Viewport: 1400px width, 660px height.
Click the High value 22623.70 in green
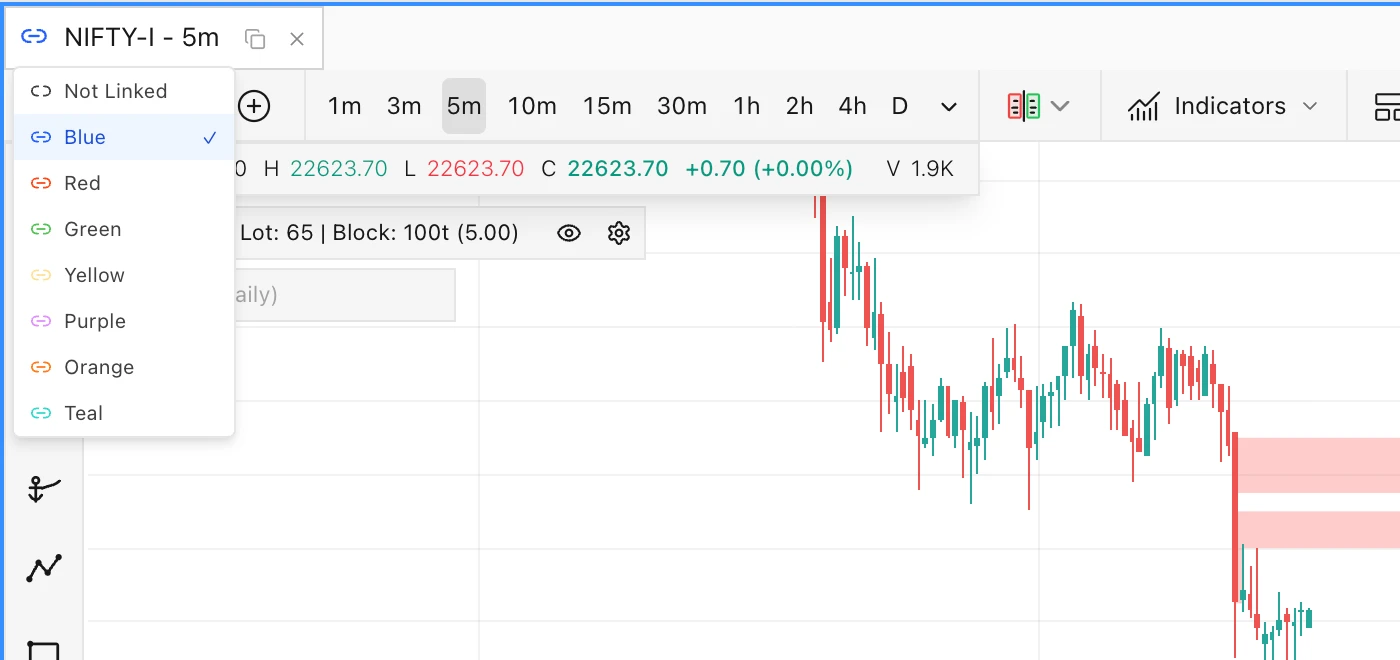click(339, 169)
